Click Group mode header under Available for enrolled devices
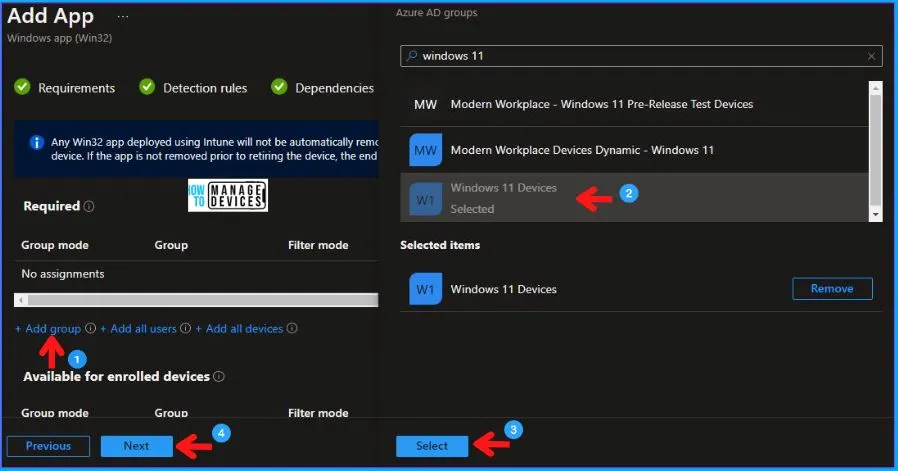898x471 pixels. pos(55,413)
